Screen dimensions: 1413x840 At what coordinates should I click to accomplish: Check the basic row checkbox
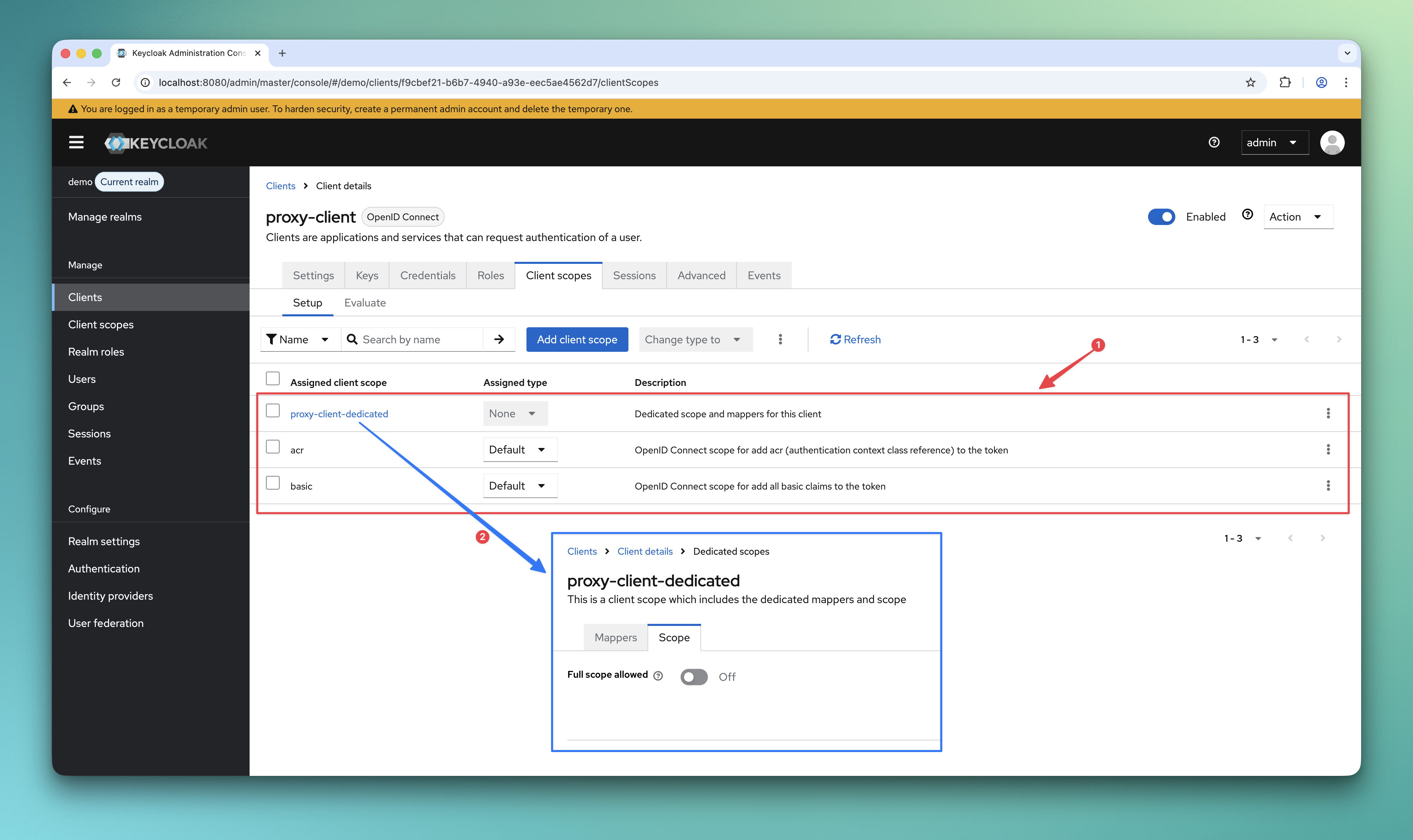coord(273,483)
